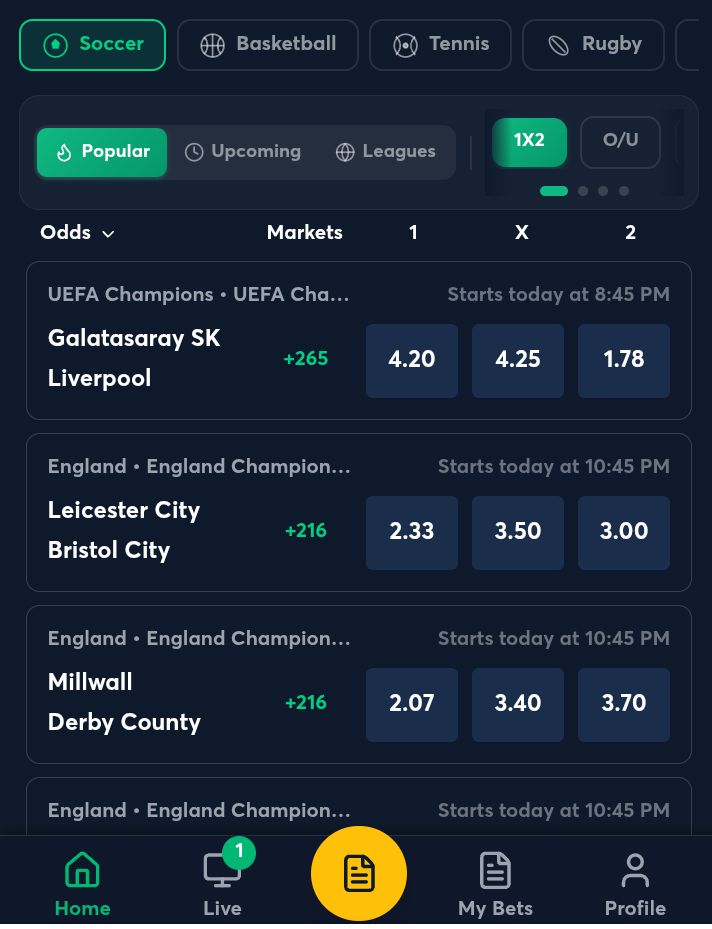712x929 pixels.
Task: Switch to the 1X2 market toggle
Action: coord(529,141)
